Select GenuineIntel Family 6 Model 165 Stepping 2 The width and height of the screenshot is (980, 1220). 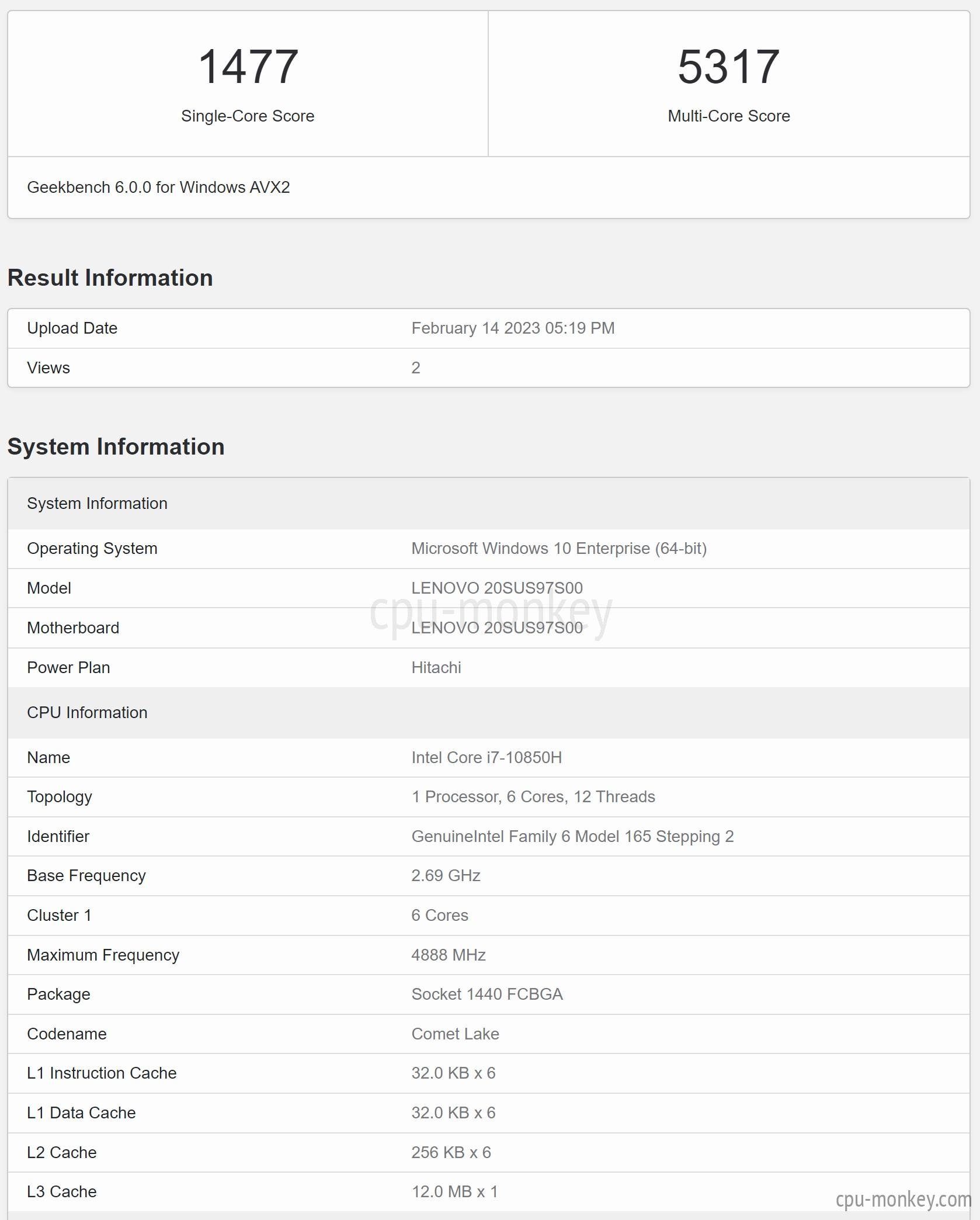(x=572, y=836)
